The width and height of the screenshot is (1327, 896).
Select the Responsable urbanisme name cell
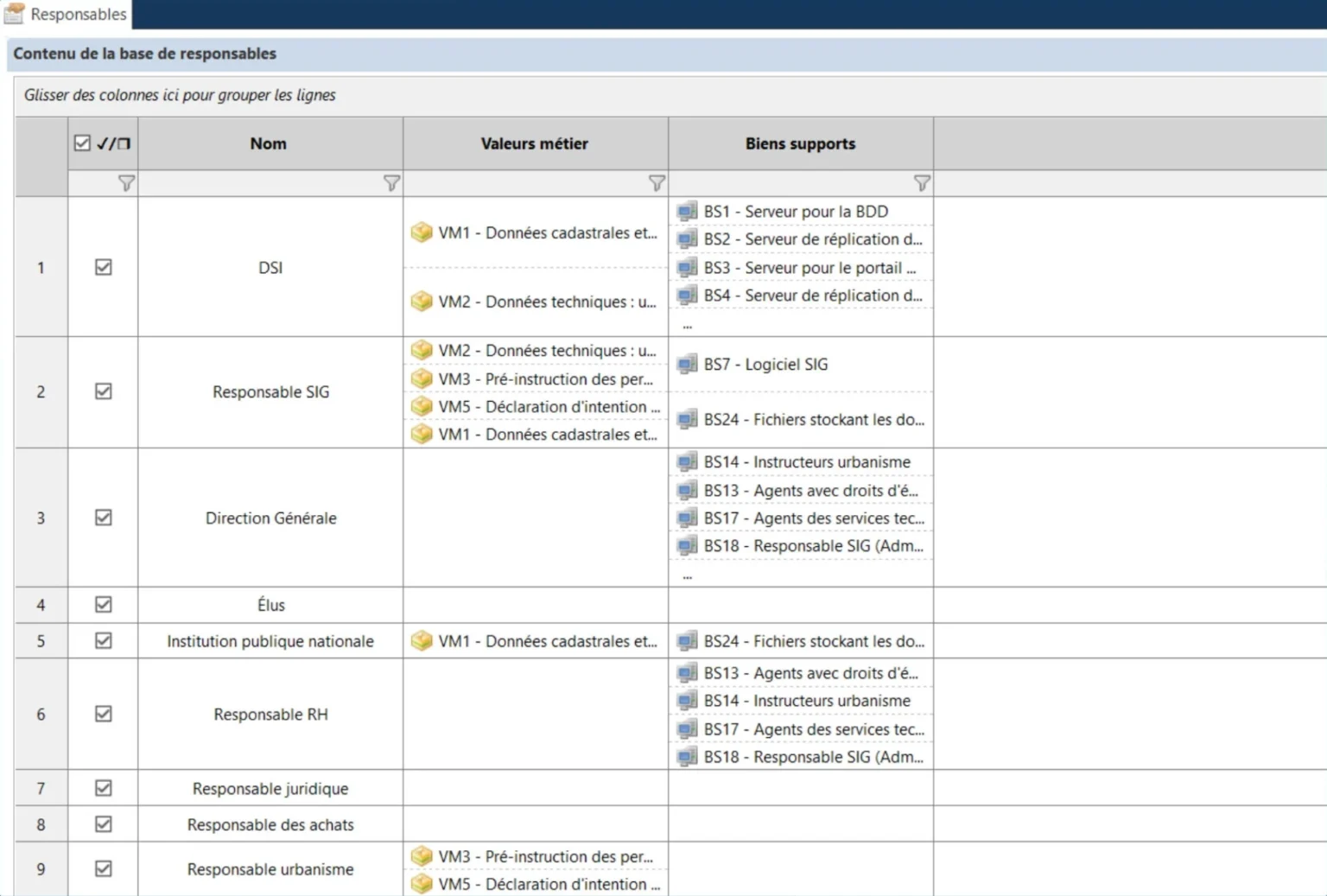pos(270,869)
